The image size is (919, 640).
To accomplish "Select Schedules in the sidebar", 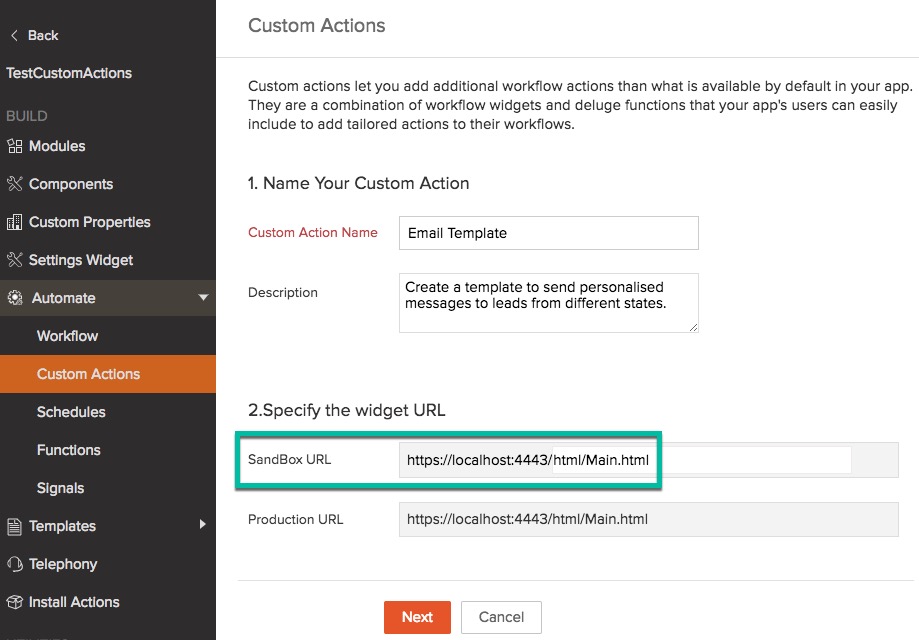I will click(71, 412).
